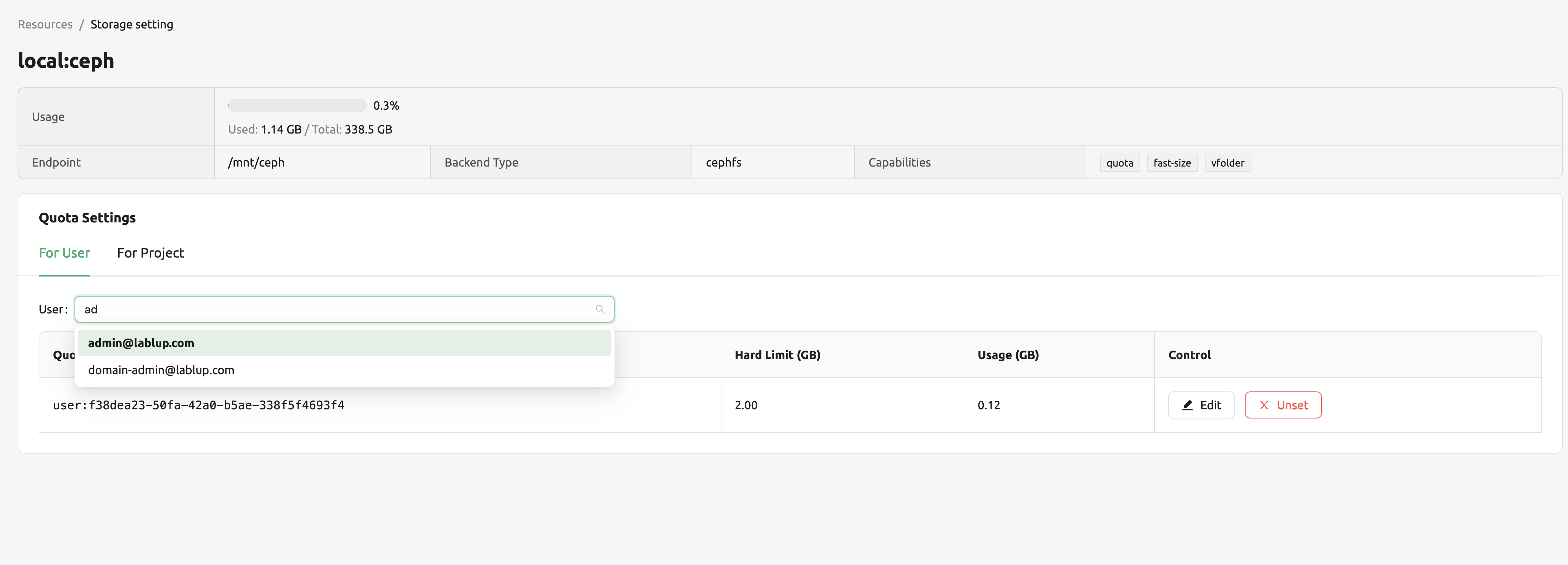Click the /mnt/ceph endpoint value
This screenshot has width=1568, height=565.
256,162
